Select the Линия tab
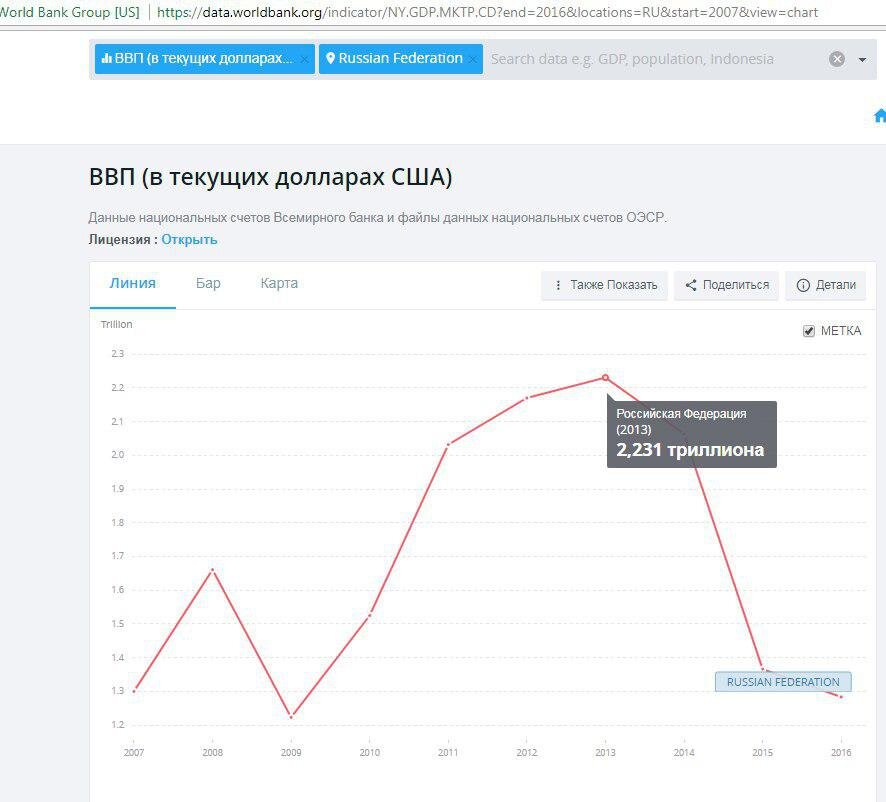The image size is (886, 802). coord(133,283)
